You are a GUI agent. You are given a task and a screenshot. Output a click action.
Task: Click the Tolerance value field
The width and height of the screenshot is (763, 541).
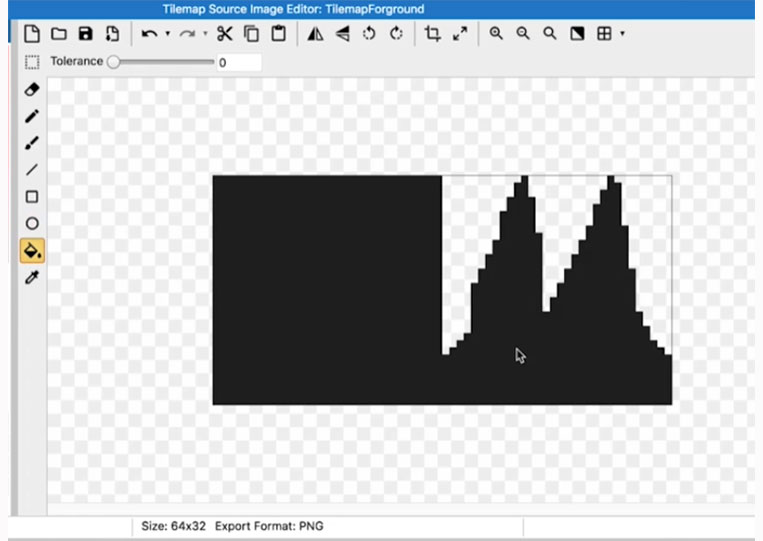coord(239,62)
